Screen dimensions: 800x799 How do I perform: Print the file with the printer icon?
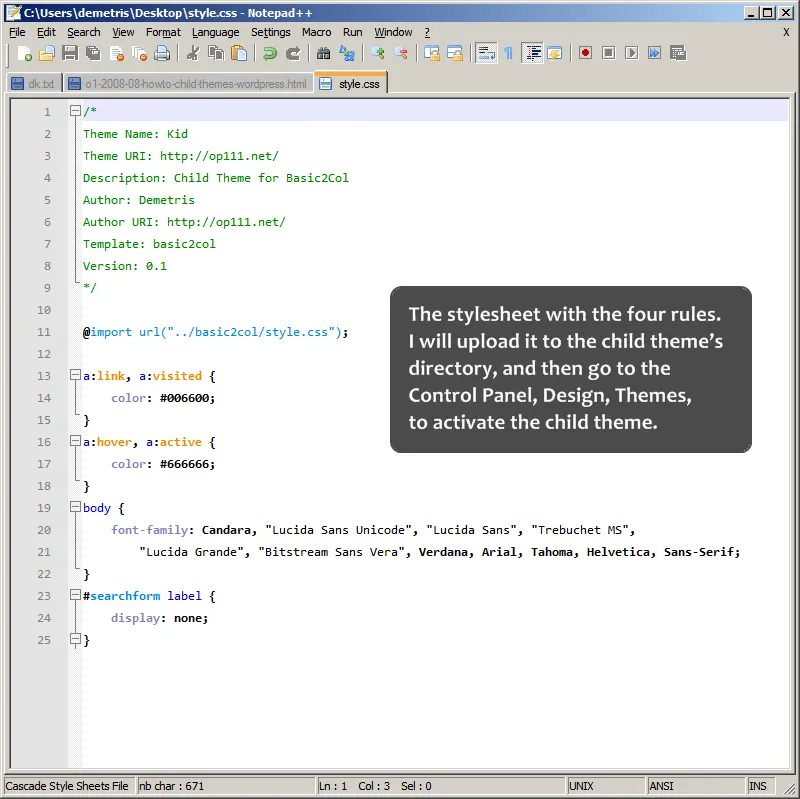pyautogui.click(x=162, y=53)
